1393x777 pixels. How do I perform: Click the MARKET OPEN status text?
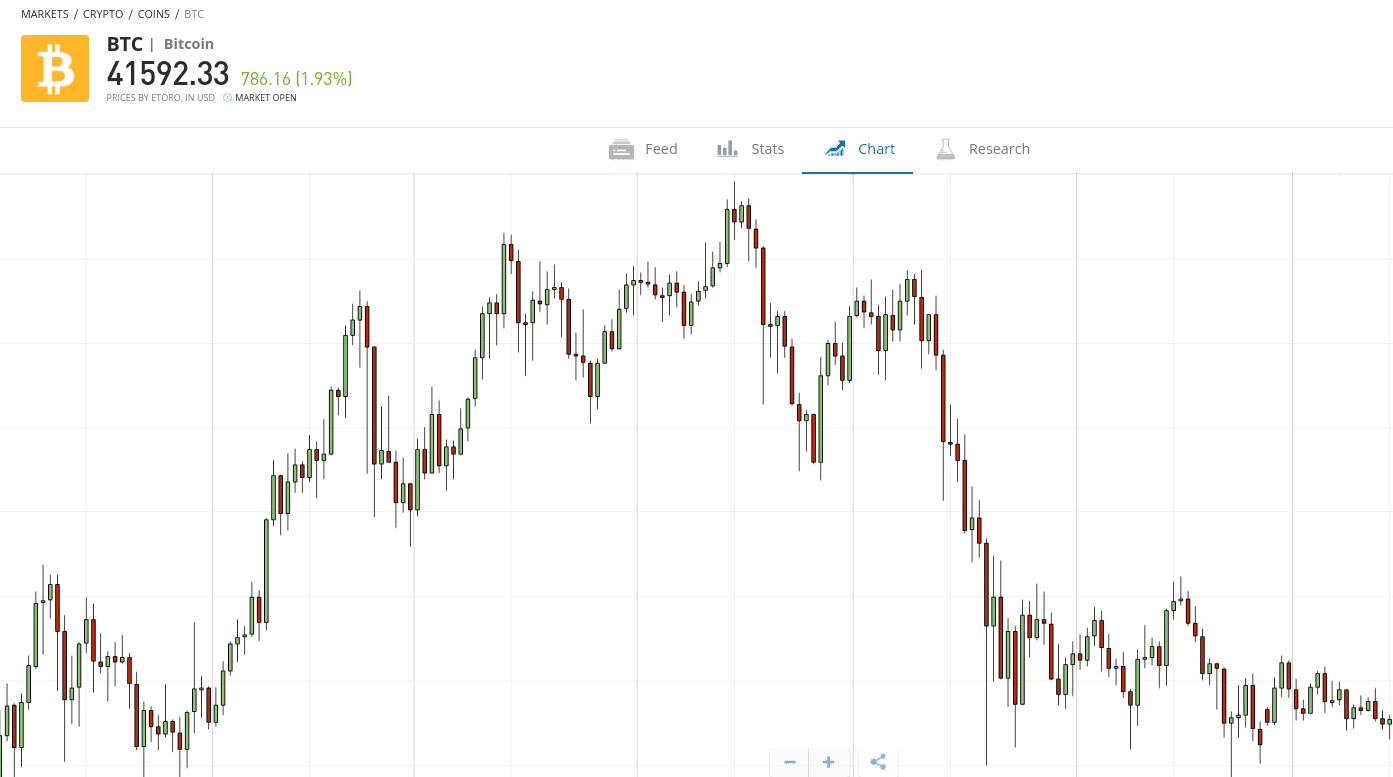point(265,98)
